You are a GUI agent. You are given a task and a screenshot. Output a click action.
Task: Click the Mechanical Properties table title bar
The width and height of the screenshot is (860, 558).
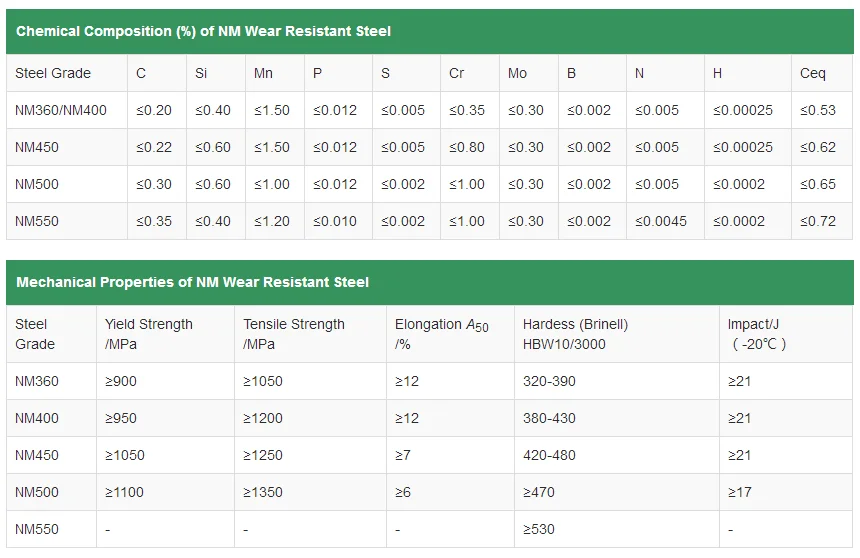point(192,282)
